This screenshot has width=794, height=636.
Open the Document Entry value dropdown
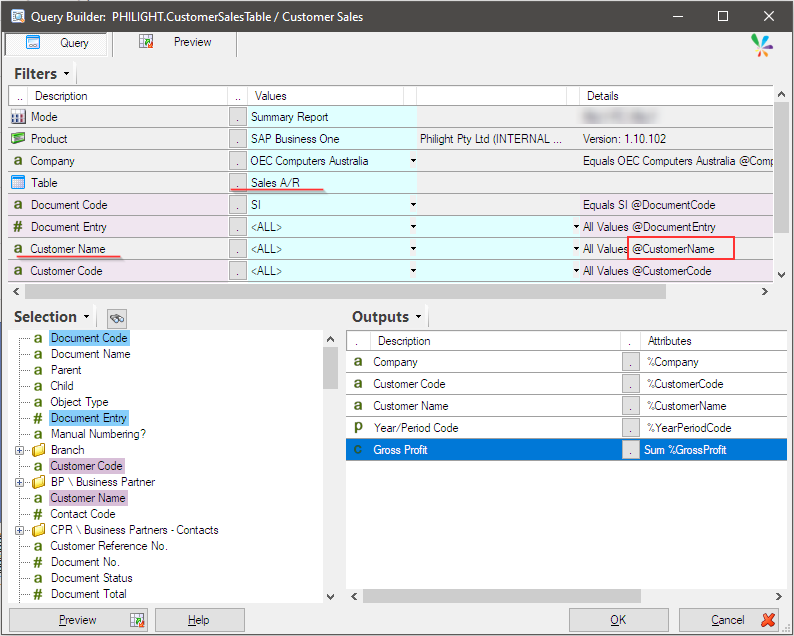point(413,227)
